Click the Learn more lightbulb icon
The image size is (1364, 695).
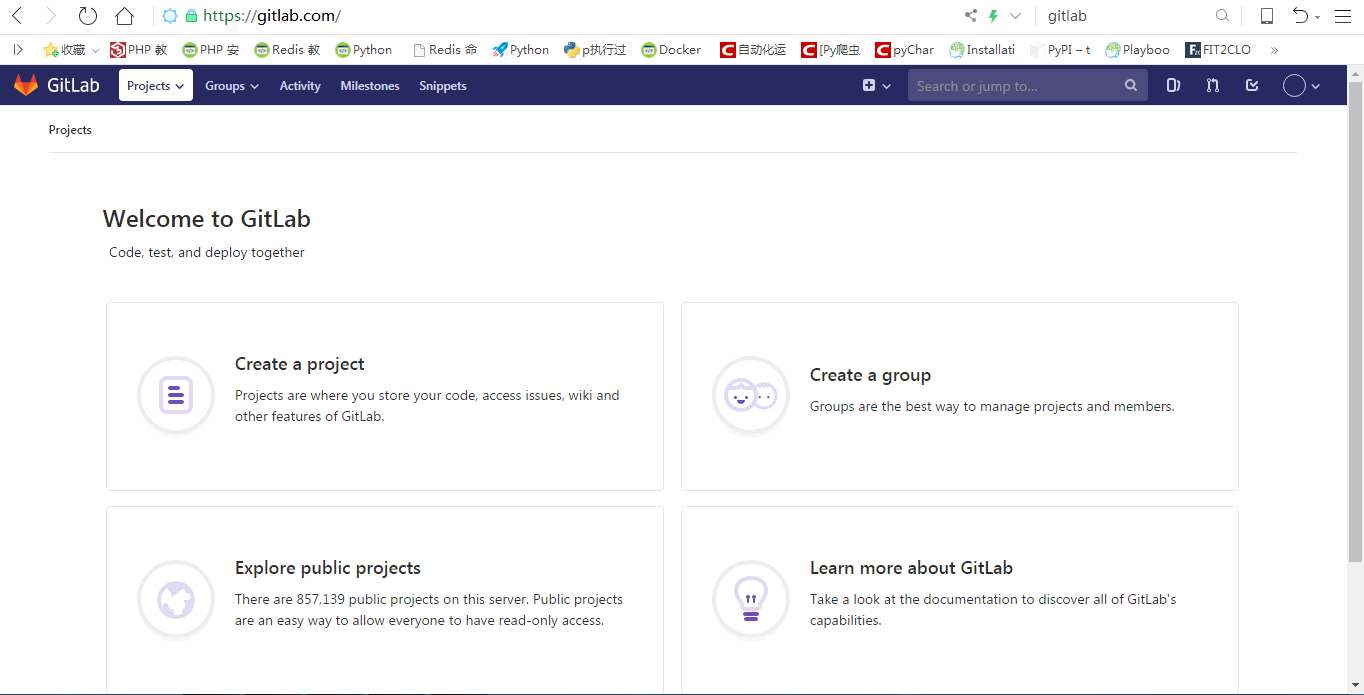[751, 599]
